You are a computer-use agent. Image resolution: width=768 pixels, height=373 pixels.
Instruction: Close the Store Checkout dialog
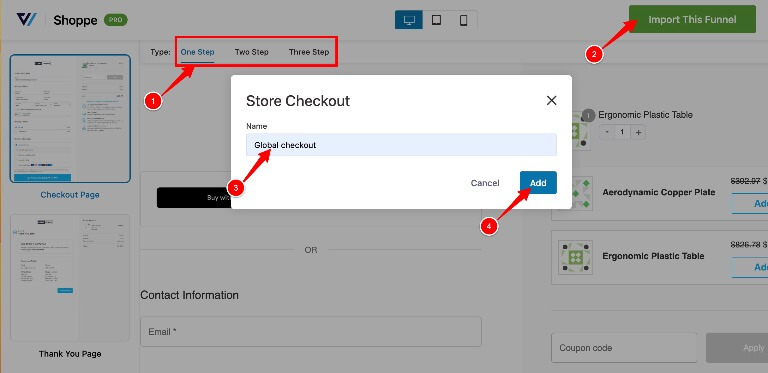[x=552, y=100]
